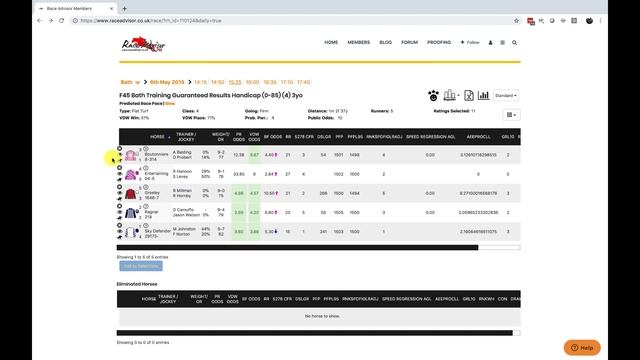
Task: Open the 6th May 2019 date link
Action: [167, 82]
